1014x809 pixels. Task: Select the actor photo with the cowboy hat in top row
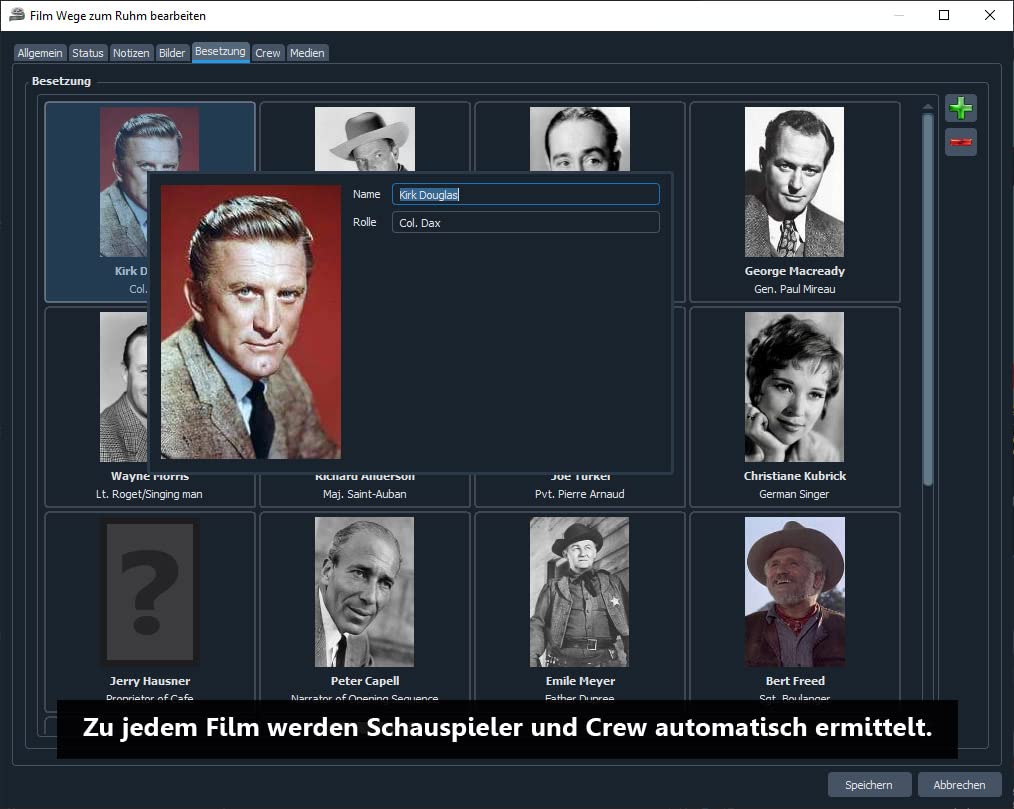[365, 139]
